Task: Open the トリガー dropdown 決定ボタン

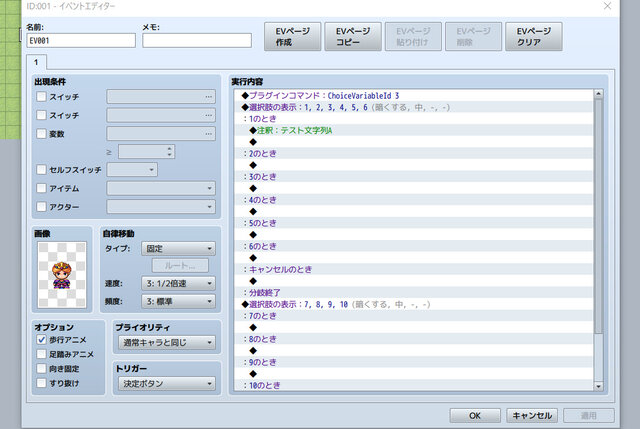Action: tap(167, 384)
